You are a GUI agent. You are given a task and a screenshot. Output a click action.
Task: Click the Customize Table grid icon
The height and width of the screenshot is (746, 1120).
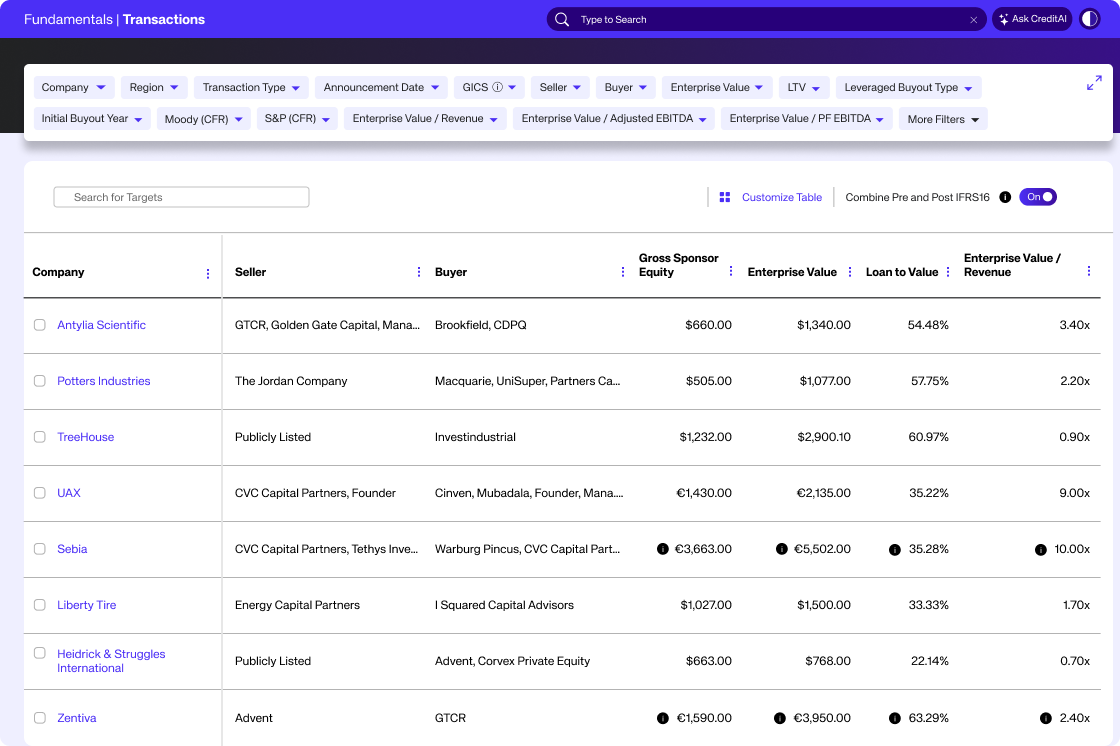pos(724,197)
